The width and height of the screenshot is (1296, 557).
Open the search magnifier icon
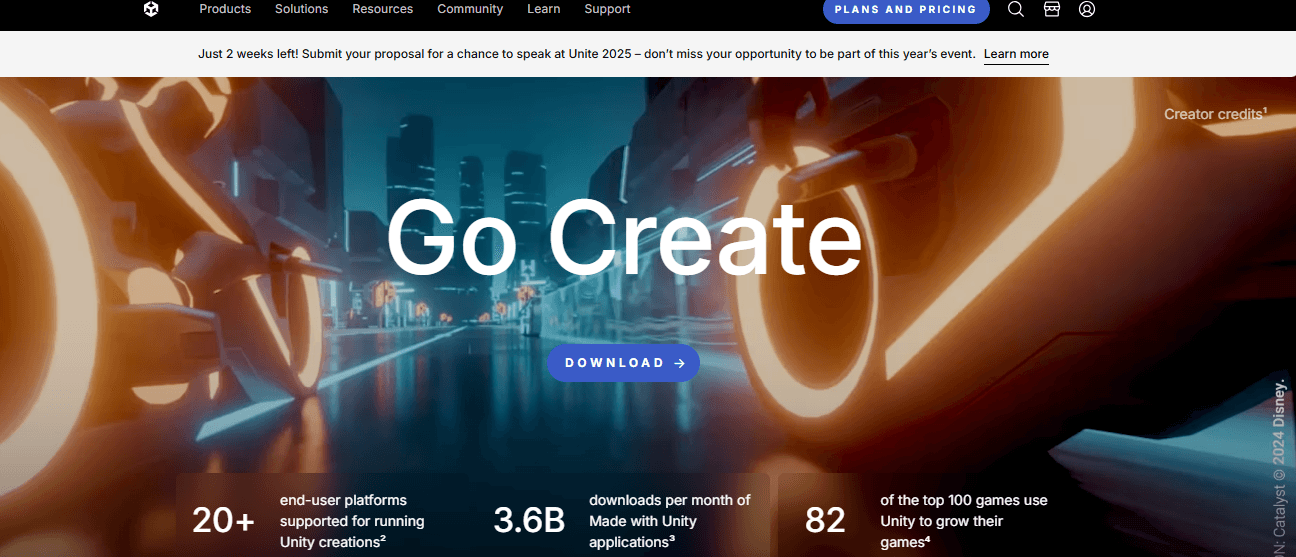(1016, 9)
